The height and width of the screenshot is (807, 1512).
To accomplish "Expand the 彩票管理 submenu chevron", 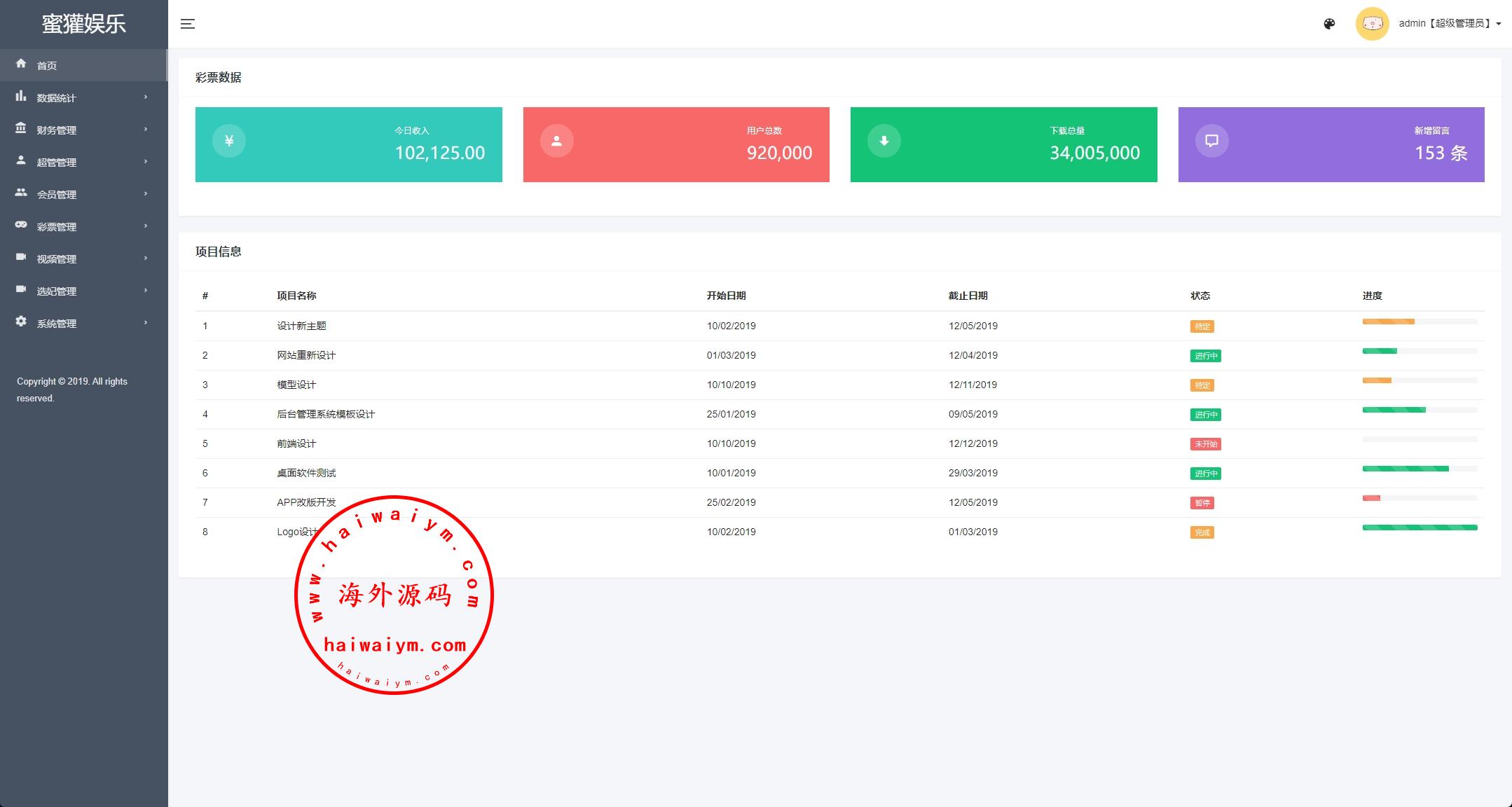I will [x=146, y=226].
